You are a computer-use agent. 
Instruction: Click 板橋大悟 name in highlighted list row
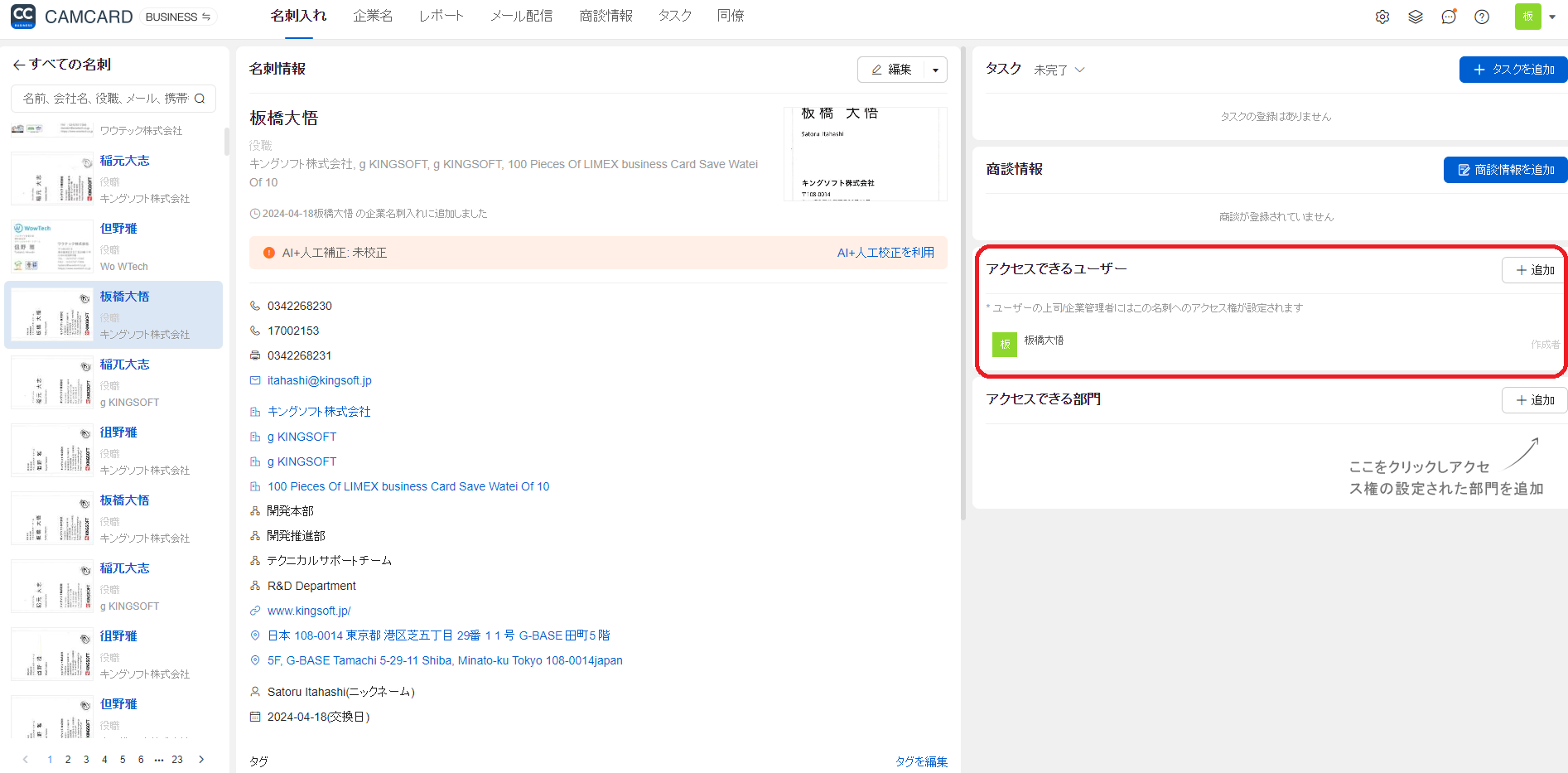(124, 297)
